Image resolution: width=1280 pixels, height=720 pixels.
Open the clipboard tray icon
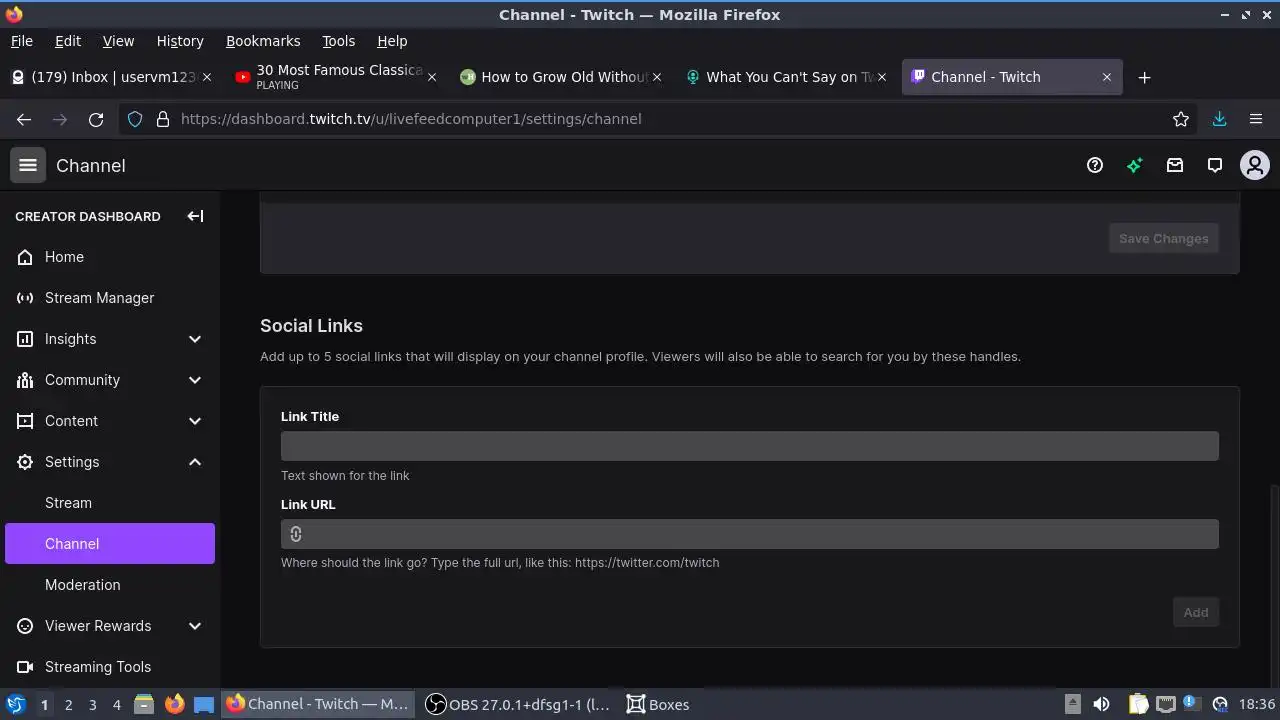[x=1138, y=704]
